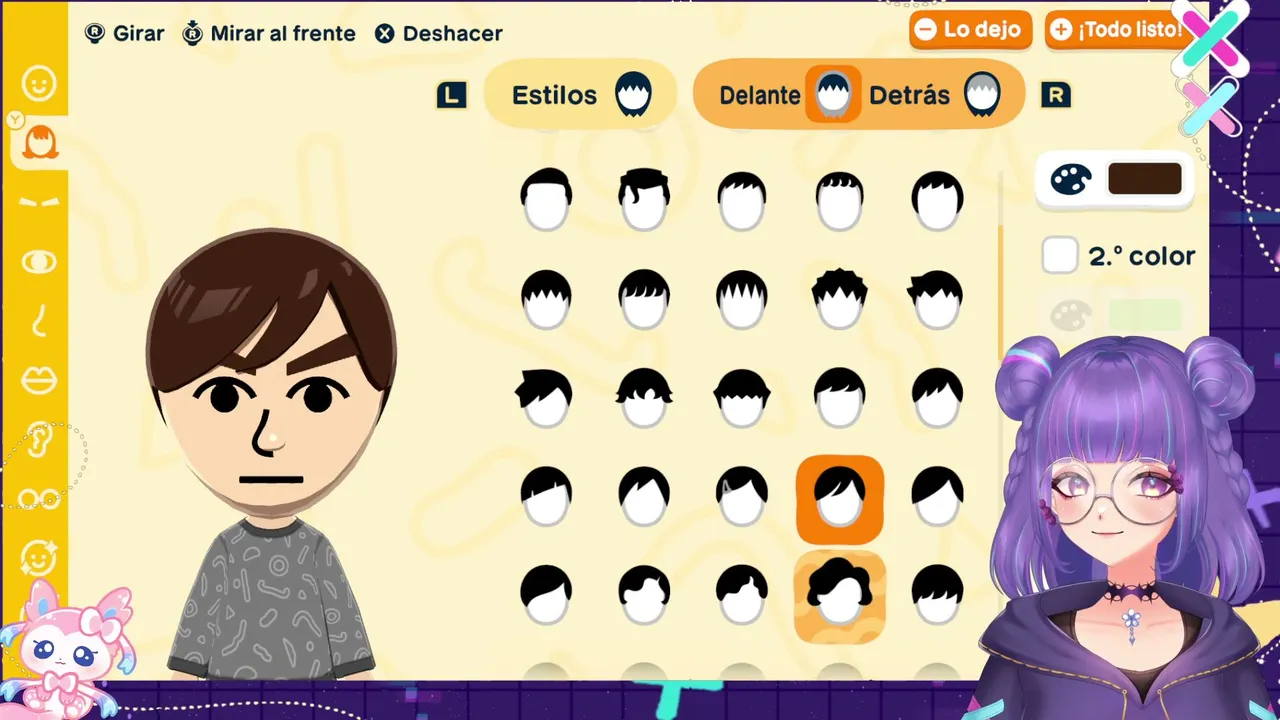
Task: Click the L shoulder button icon
Action: (452, 95)
